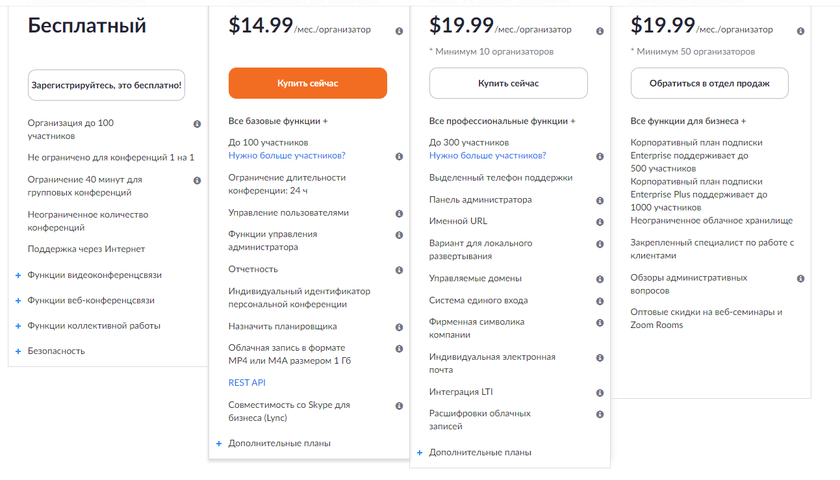Viewport: 840px width, 480px height.
Task: Click info icon beside Управляемые домены
Action: point(600,279)
